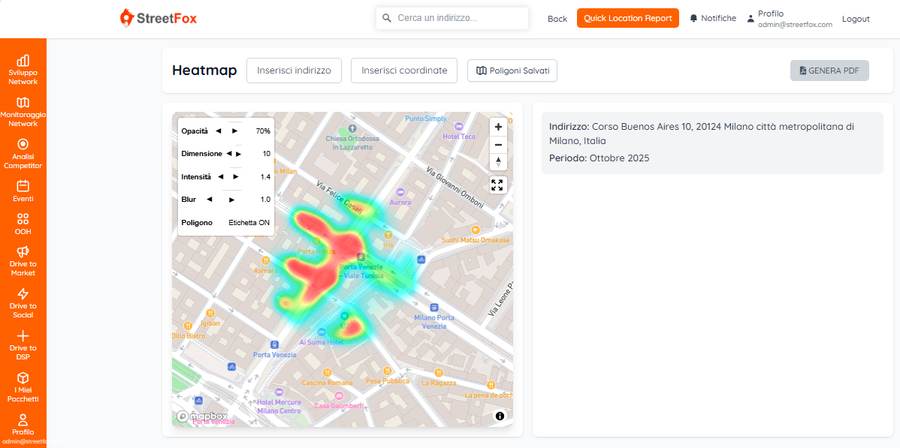
Task: Click the Poligono label
Action: click(196, 223)
